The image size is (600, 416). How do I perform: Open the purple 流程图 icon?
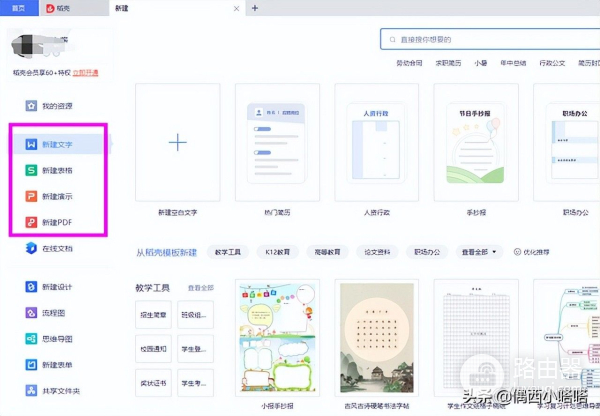[31, 313]
